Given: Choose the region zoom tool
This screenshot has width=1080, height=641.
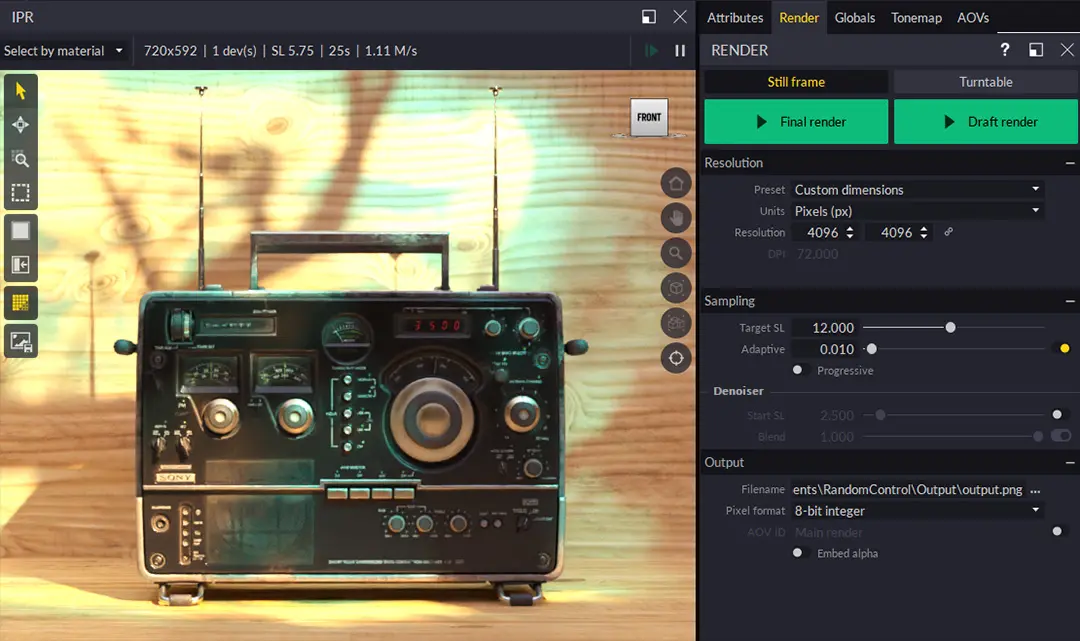Looking at the screenshot, I should coord(20,159).
